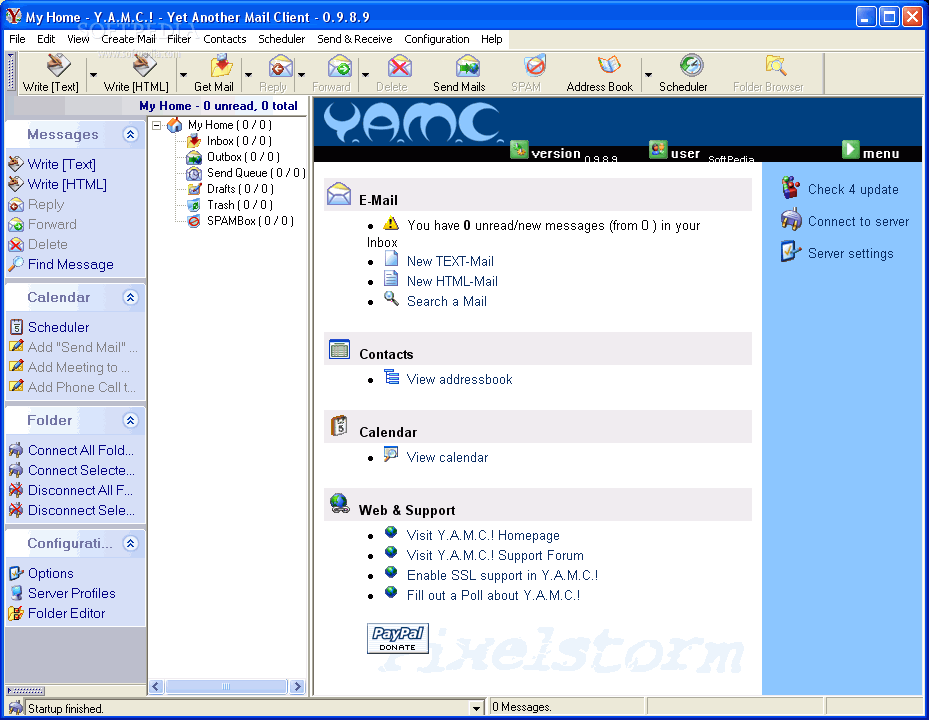This screenshot has width=929, height=720.
Task: Click Enable SSL support in Y.A.M.C.! link
Action: click(502, 575)
